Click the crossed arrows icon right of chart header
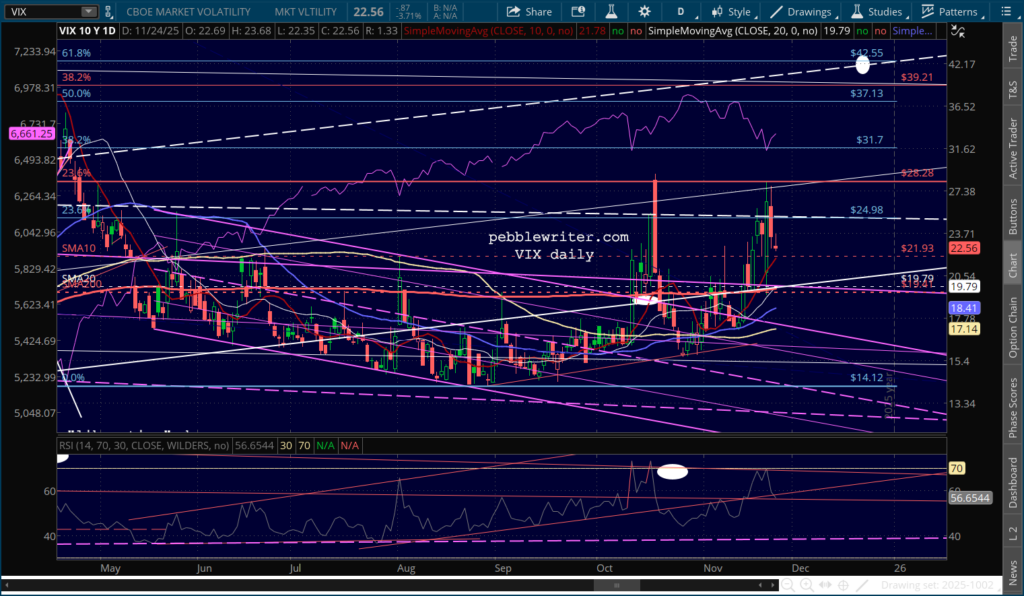The image size is (1024, 596). click(958, 31)
